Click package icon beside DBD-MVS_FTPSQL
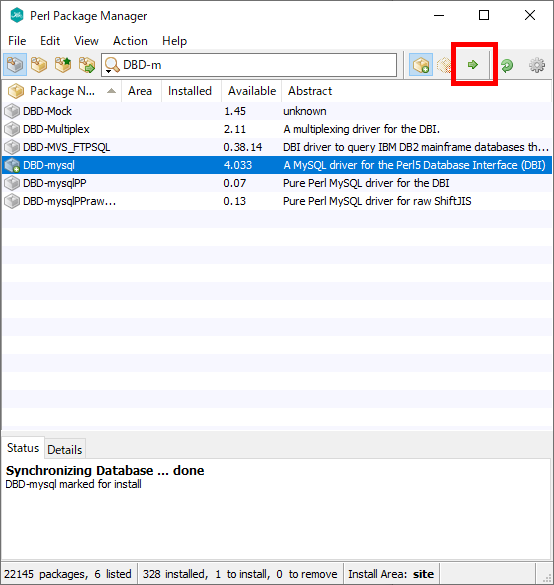This screenshot has width=554, height=585. point(12,147)
